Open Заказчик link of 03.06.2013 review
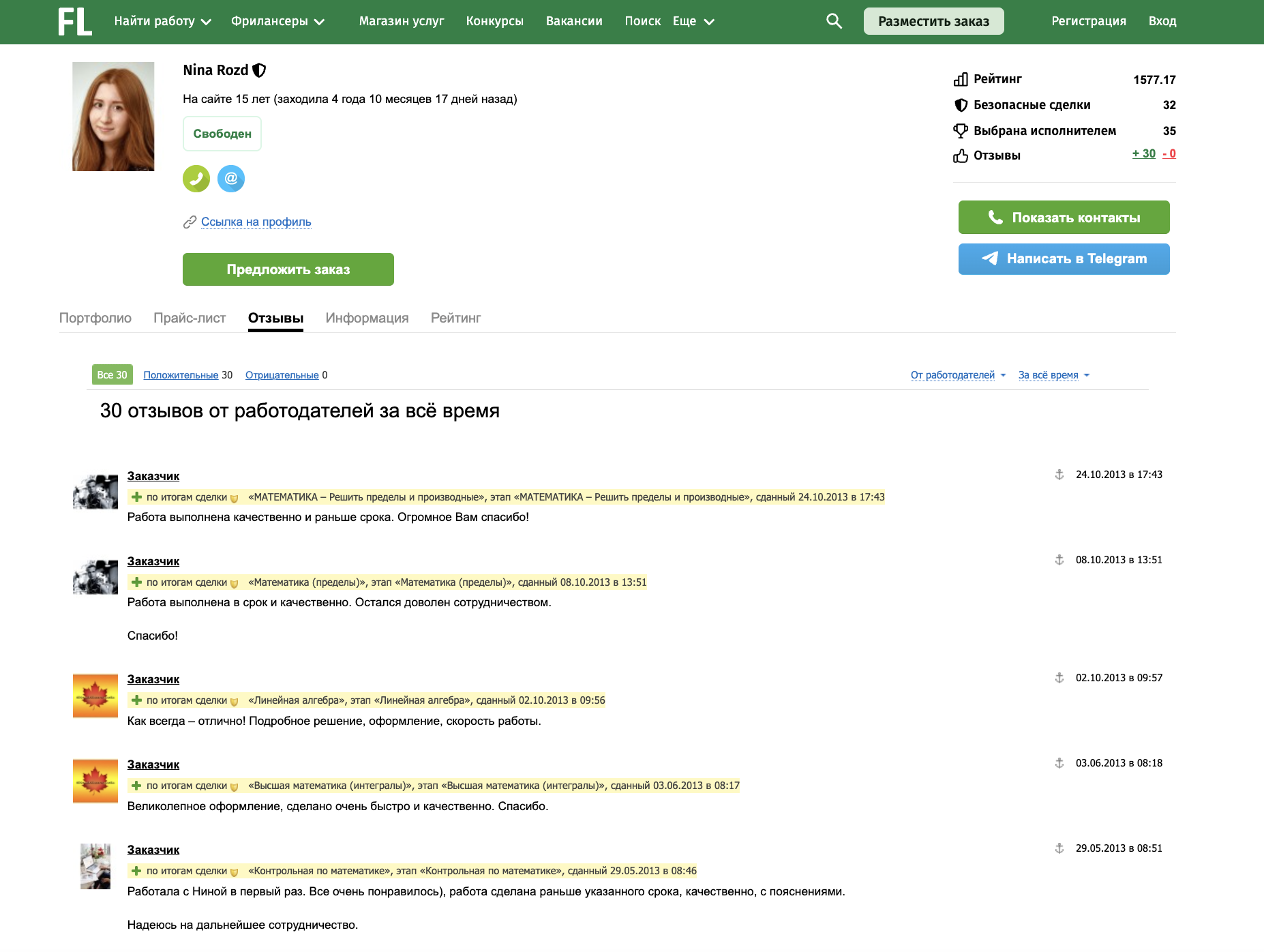 (x=153, y=764)
